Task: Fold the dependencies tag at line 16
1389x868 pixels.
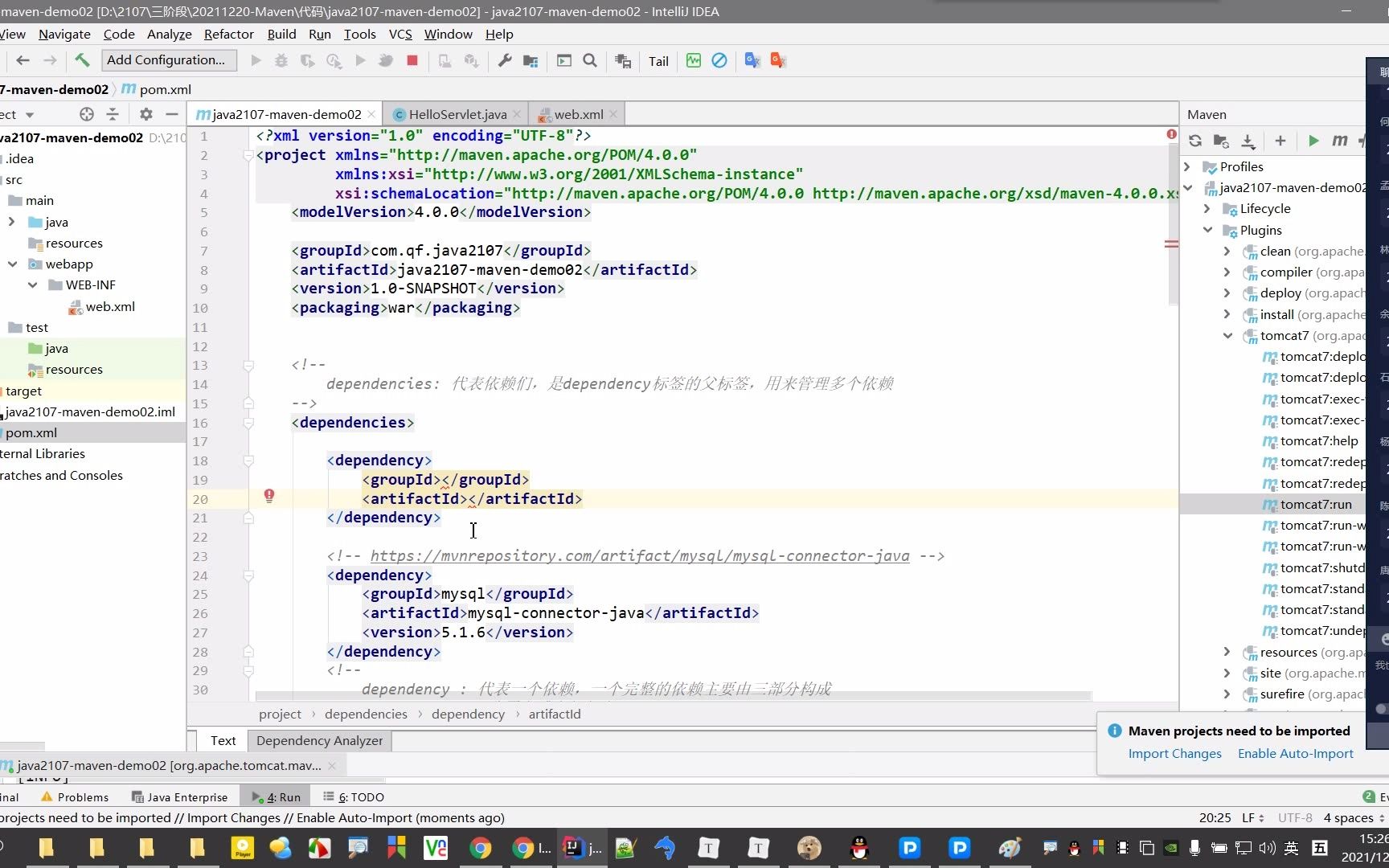Action: point(248,423)
